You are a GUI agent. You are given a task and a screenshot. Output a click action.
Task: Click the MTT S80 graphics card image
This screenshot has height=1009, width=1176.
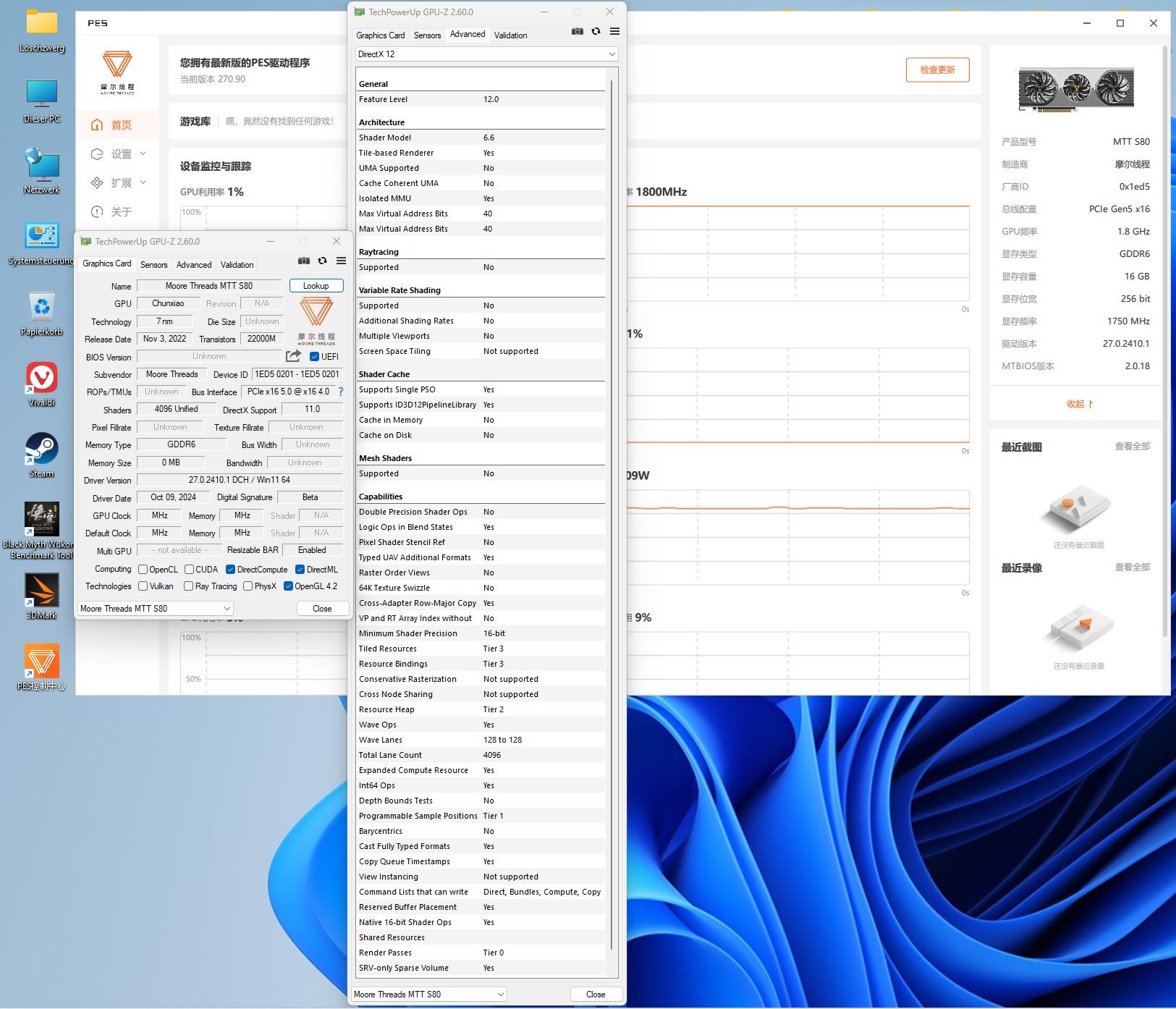(1076, 89)
